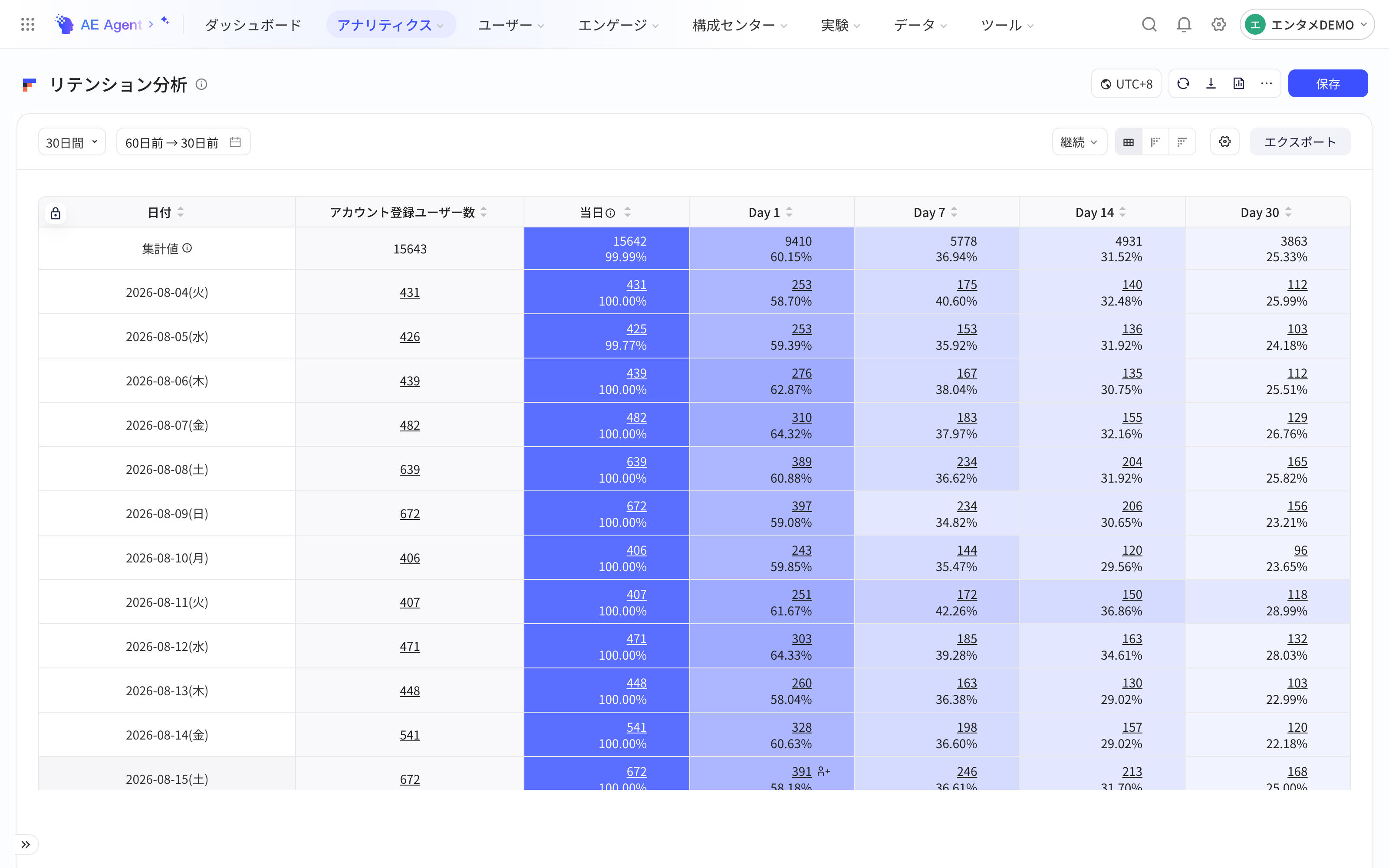Switch to vertical bar chart view
This screenshot has height=868, width=1389.
[1155, 142]
